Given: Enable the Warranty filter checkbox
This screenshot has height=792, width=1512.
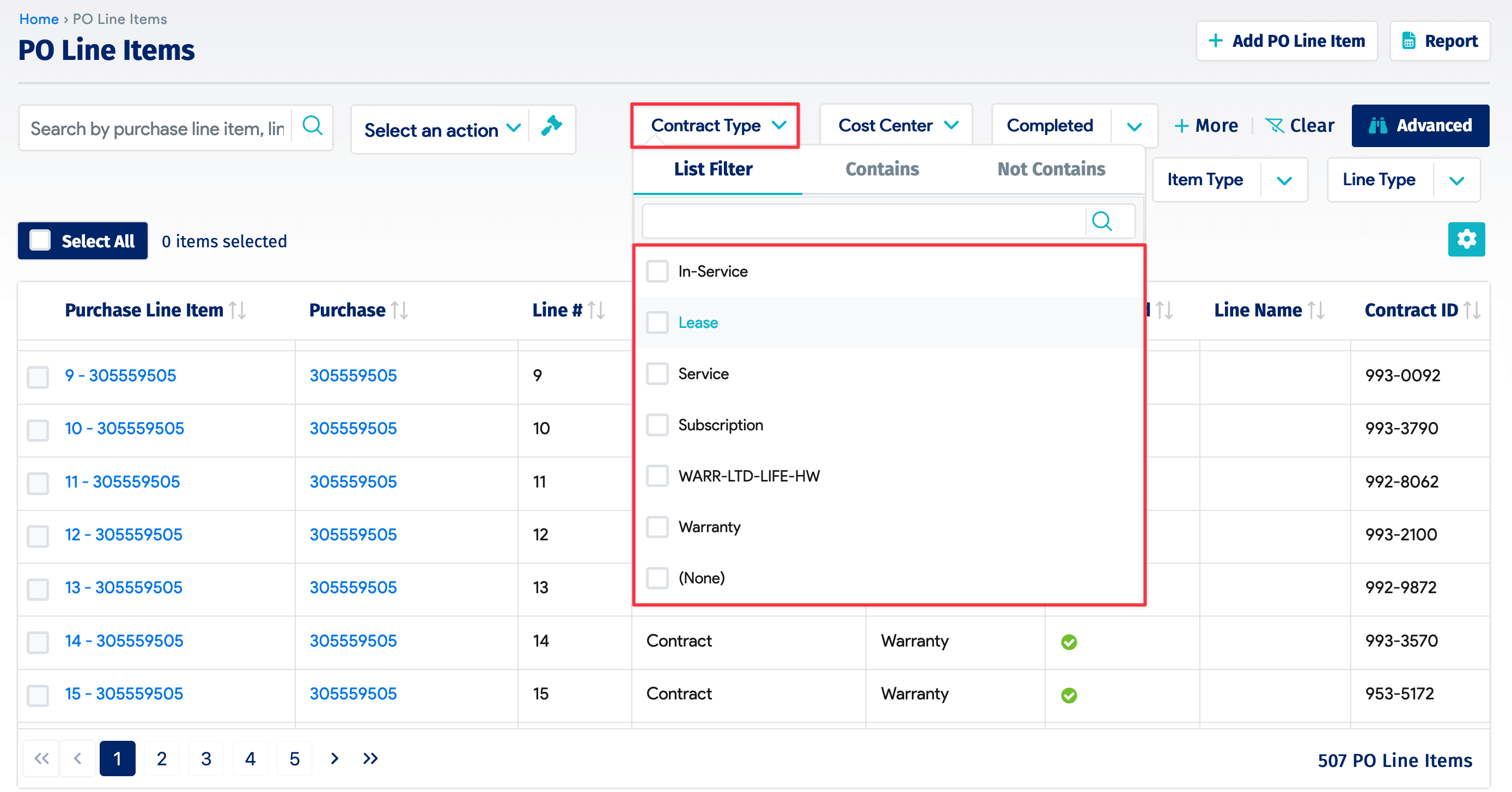Looking at the screenshot, I should (657, 527).
